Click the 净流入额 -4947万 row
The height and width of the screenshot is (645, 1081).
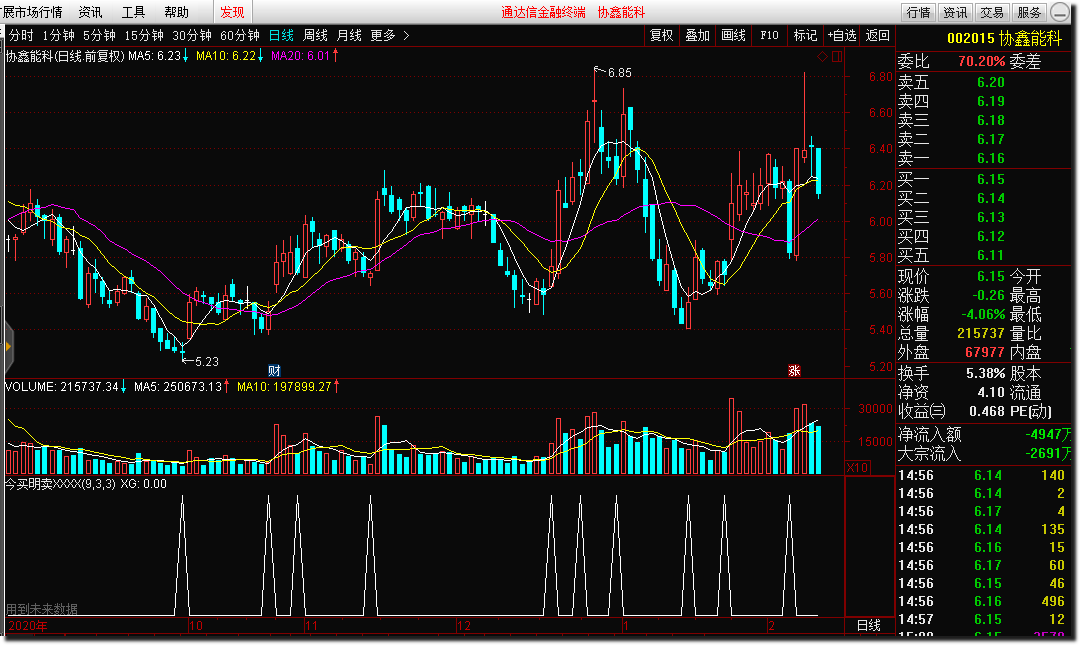coord(984,434)
